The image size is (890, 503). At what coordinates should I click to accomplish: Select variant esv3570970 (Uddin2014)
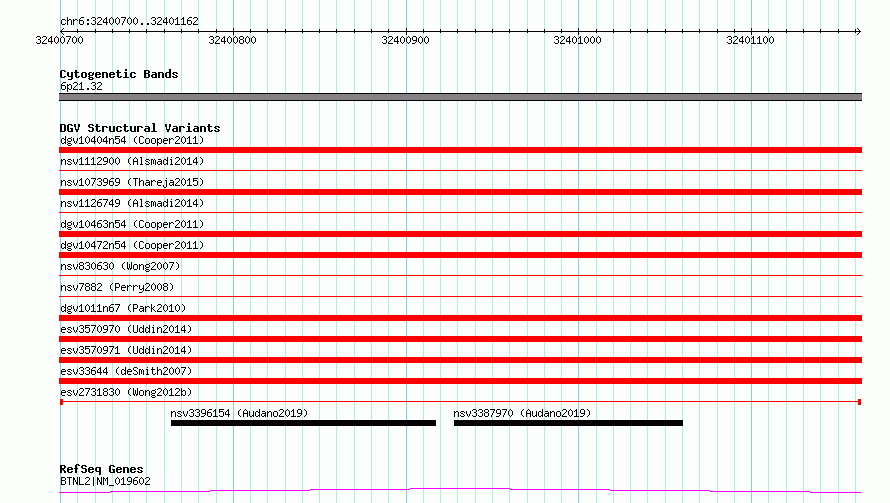(x=126, y=329)
